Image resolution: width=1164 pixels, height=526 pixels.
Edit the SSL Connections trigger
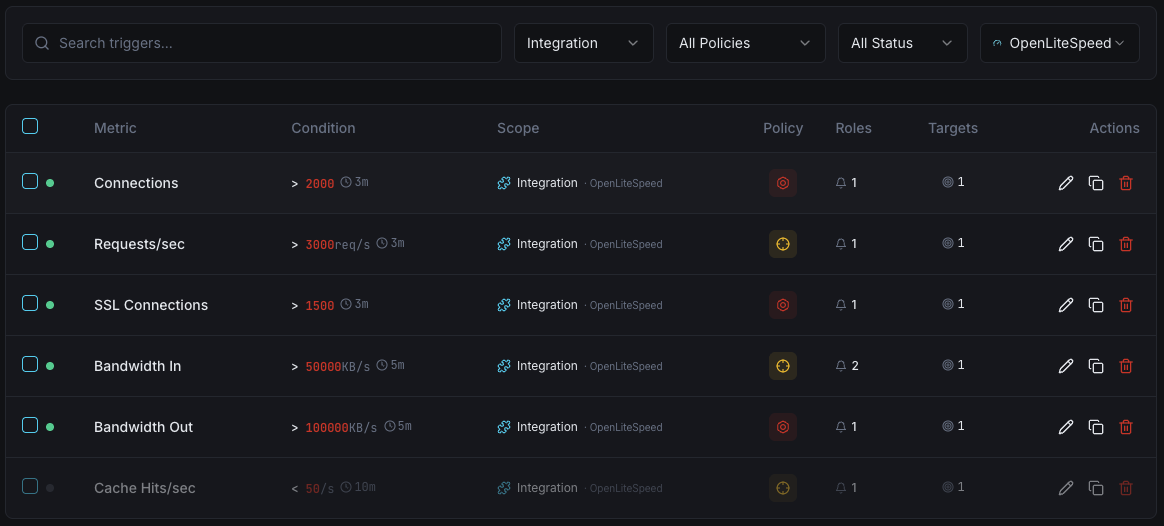pyautogui.click(x=1066, y=305)
